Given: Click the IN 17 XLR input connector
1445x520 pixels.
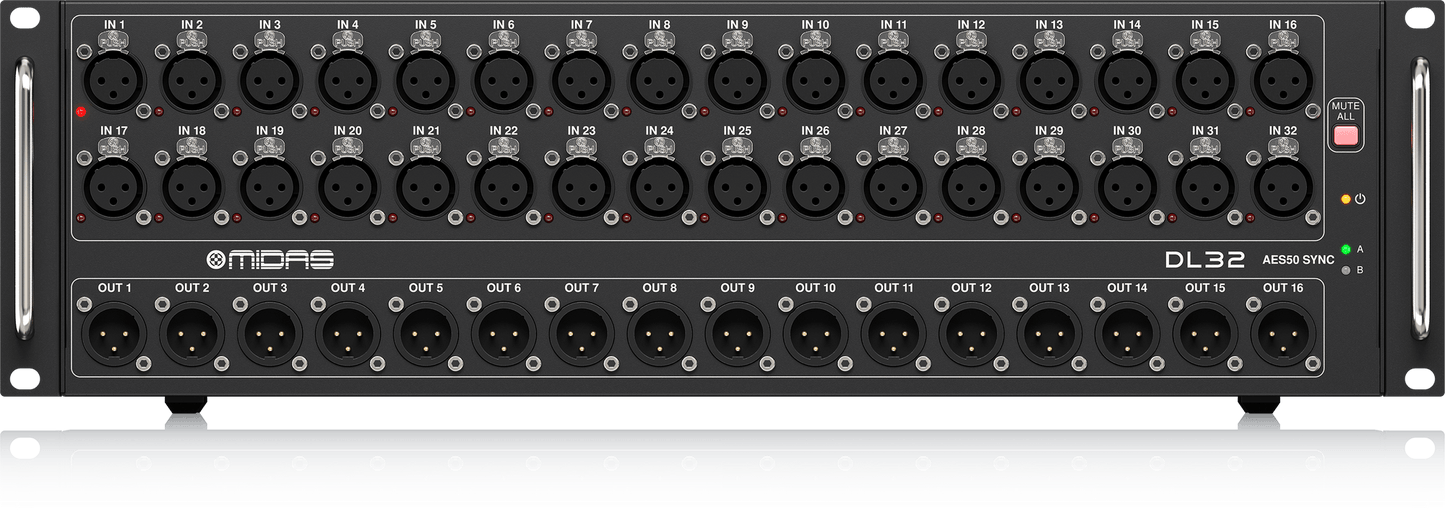Looking at the screenshot, I should pyautogui.click(x=115, y=187).
